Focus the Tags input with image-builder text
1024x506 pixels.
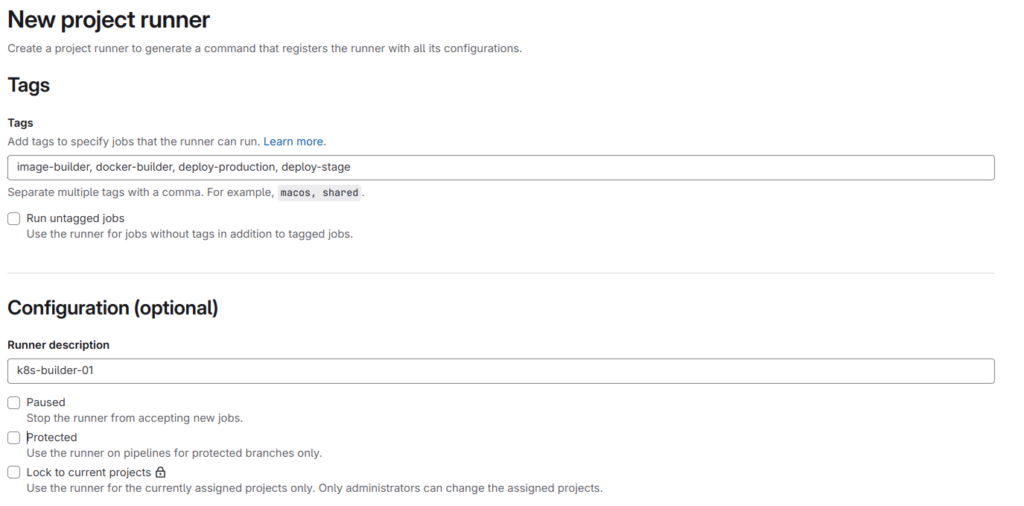click(500, 167)
